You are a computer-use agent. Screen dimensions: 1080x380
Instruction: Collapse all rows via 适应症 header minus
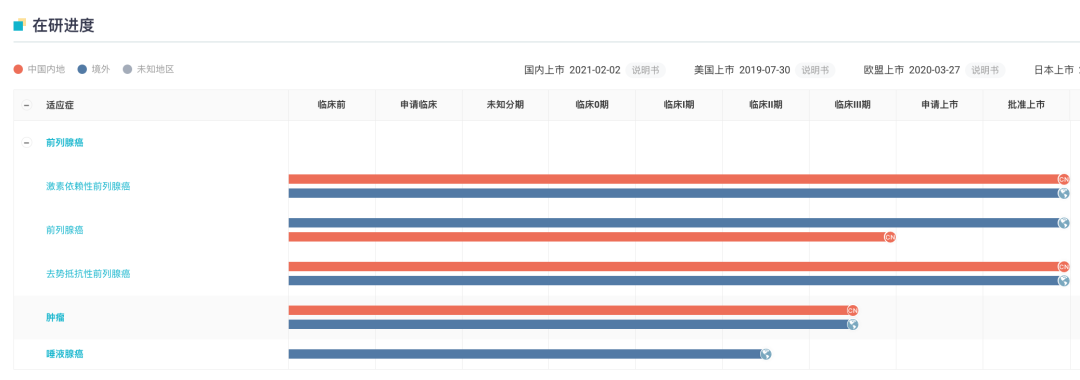point(27,105)
